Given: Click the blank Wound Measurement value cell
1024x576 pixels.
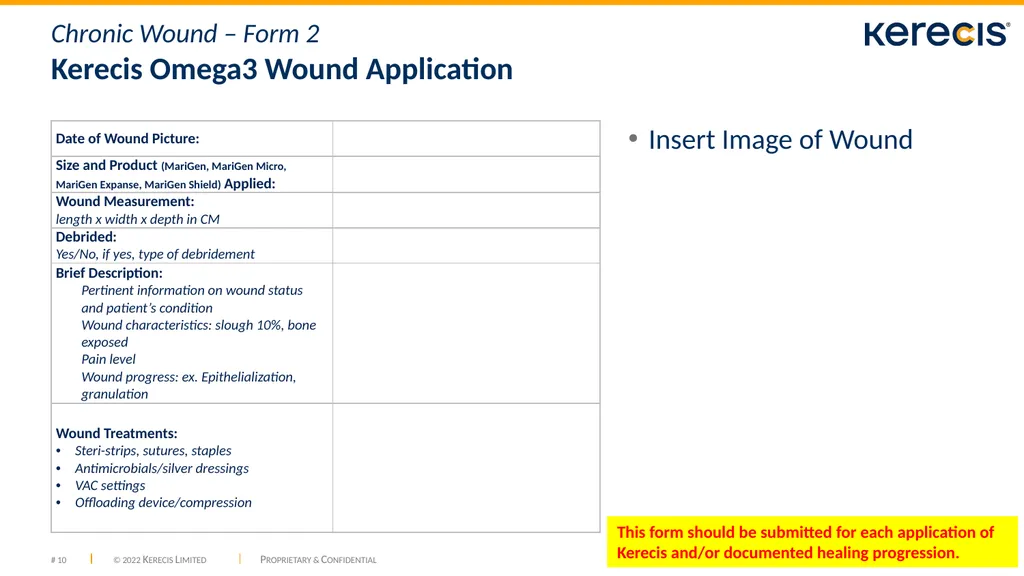Looking at the screenshot, I should click(466, 210).
